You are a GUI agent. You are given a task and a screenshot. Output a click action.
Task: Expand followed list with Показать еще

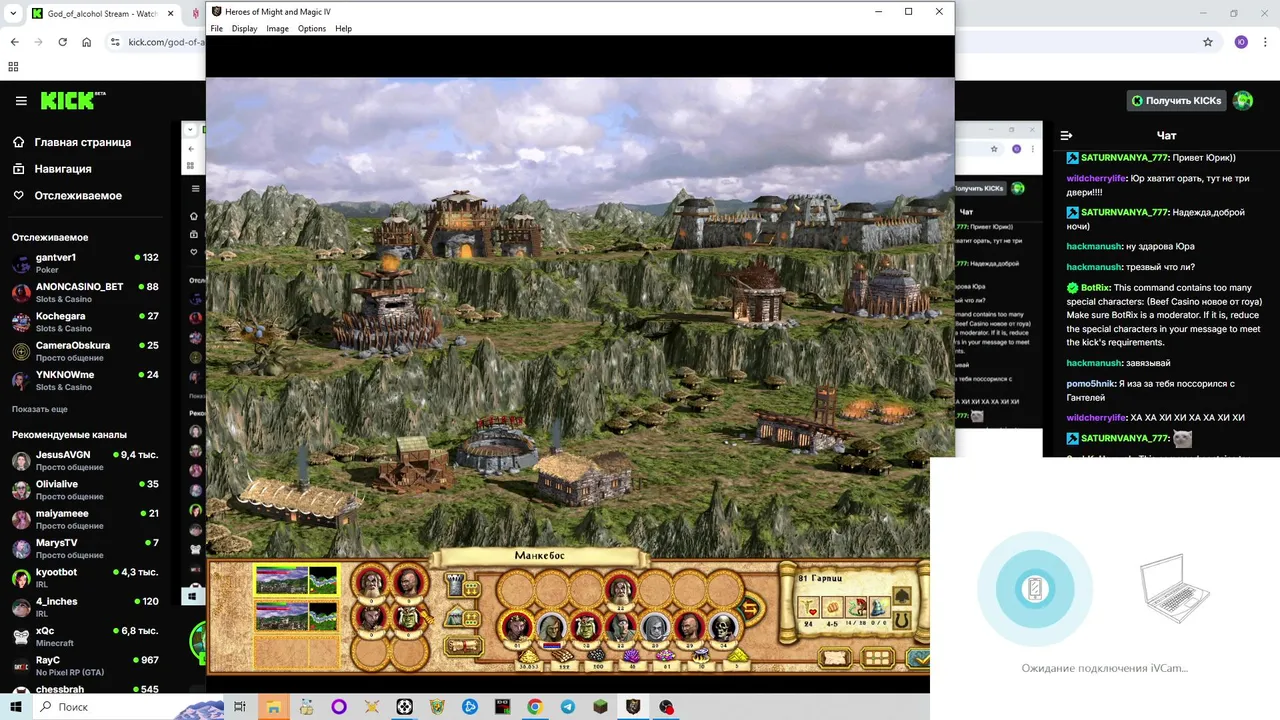(x=40, y=409)
